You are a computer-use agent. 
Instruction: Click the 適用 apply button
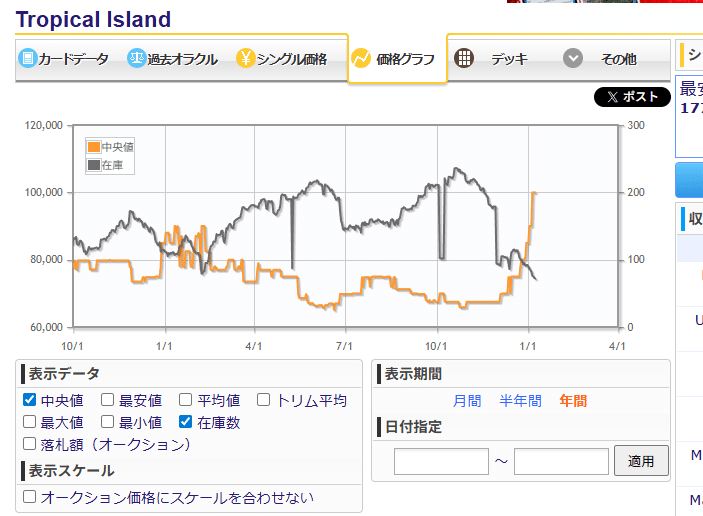pos(641,460)
